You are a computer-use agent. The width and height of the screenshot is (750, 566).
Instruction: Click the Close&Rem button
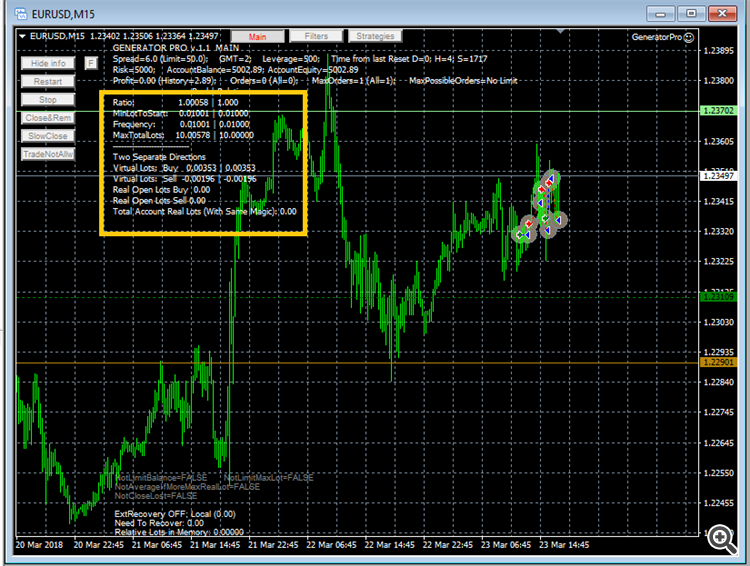click(48, 118)
